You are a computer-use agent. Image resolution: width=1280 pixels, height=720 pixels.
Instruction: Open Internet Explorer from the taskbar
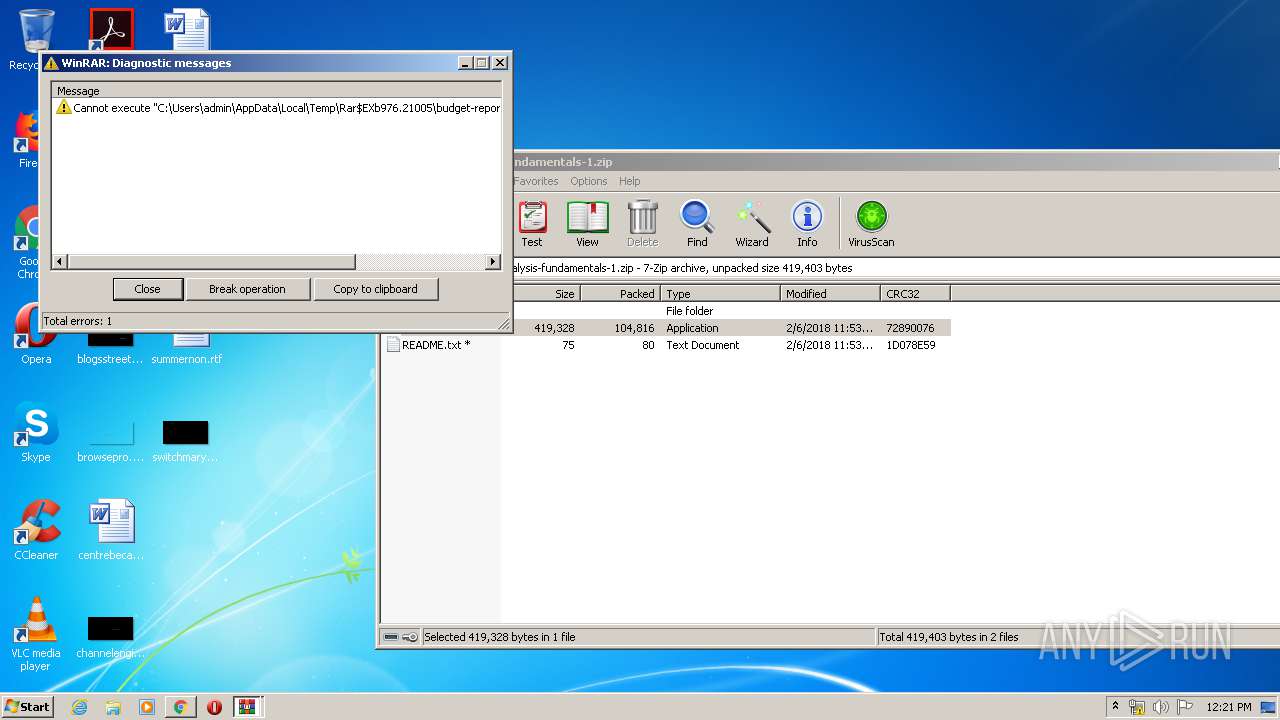[x=80, y=707]
